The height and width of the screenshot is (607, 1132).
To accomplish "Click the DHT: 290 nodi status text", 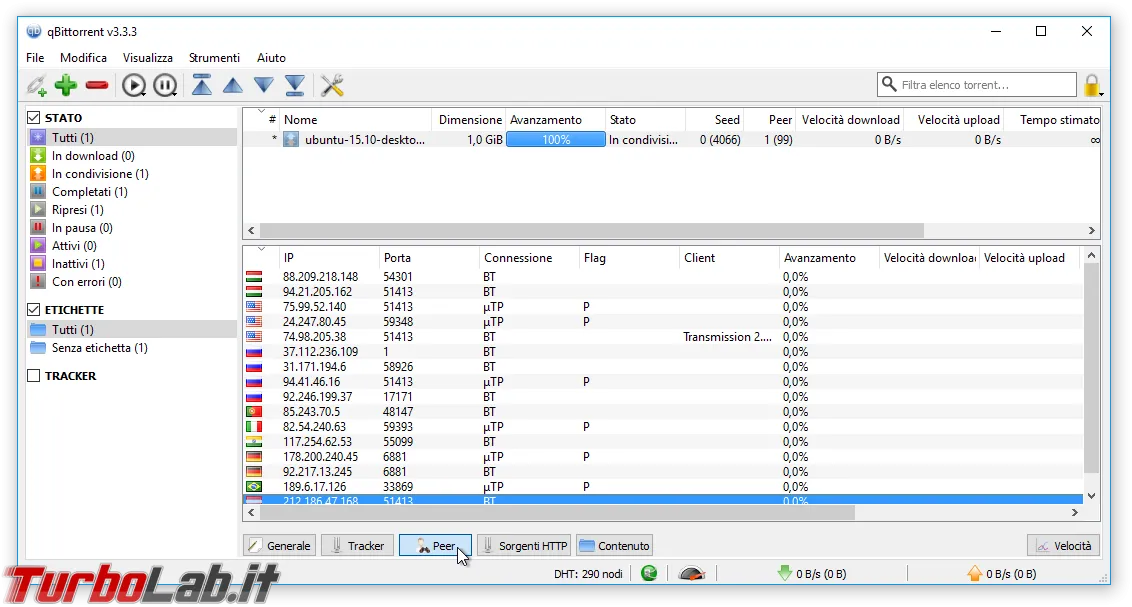I will (x=588, y=574).
